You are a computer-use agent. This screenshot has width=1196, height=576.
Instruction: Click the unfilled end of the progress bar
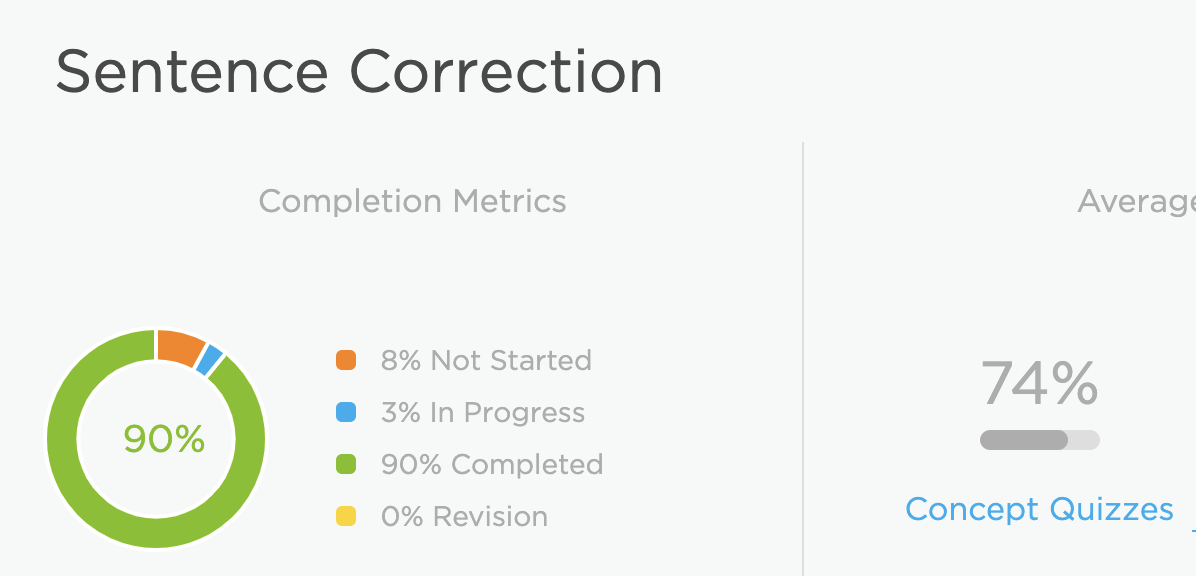(x=1085, y=440)
